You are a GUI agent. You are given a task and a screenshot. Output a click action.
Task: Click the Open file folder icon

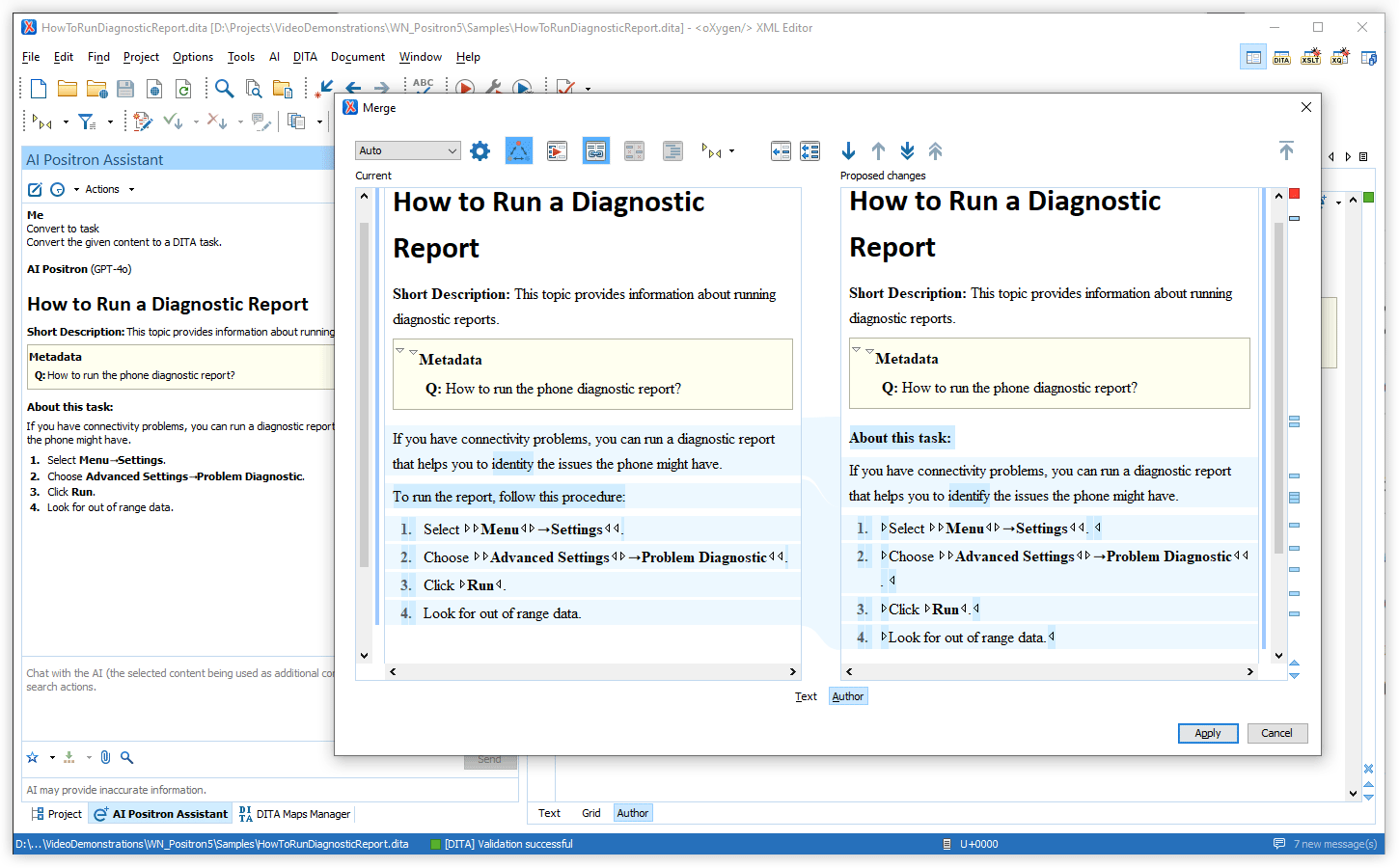pyautogui.click(x=68, y=89)
